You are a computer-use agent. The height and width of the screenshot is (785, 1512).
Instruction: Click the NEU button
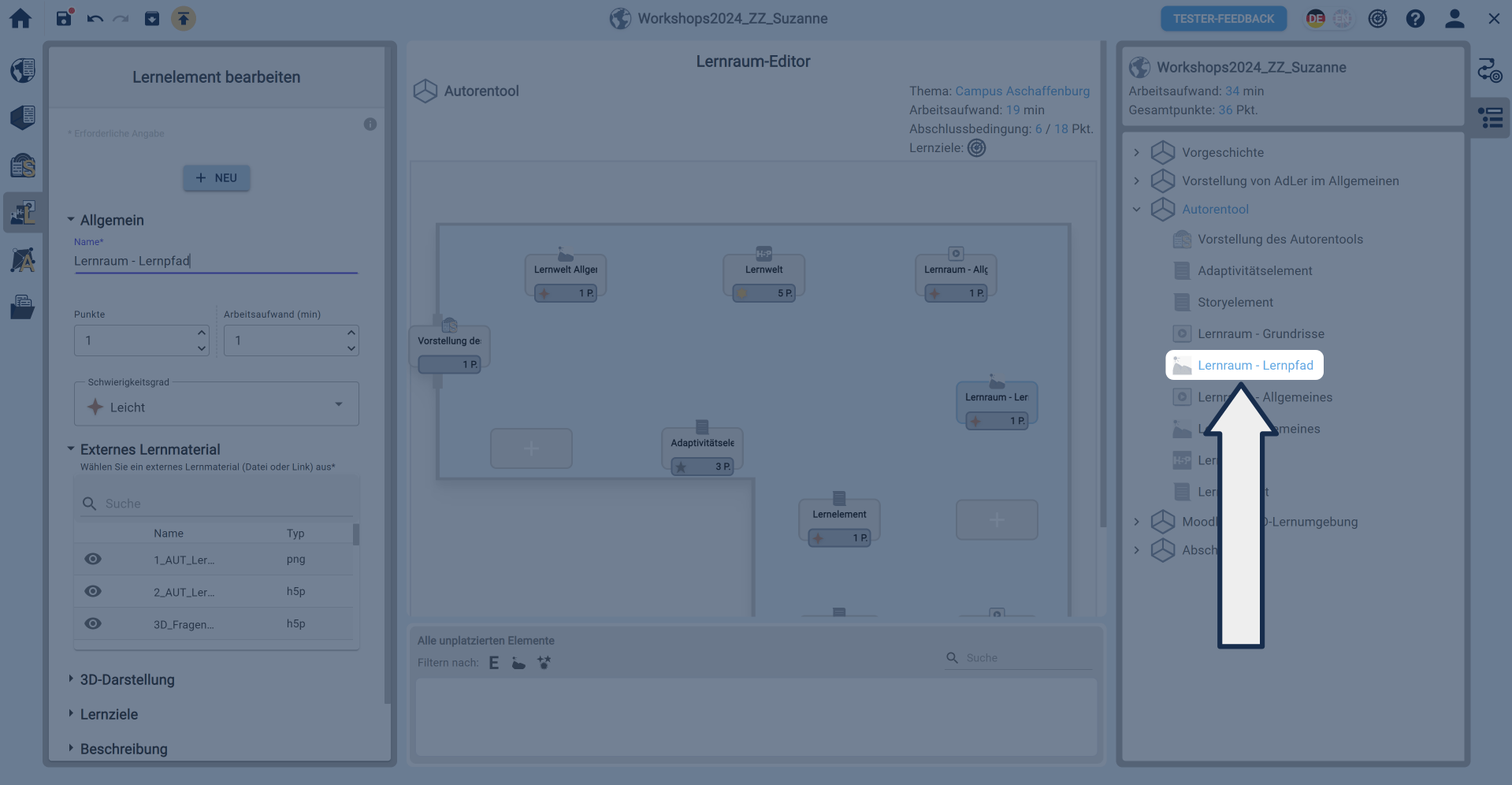pyautogui.click(x=217, y=178)
